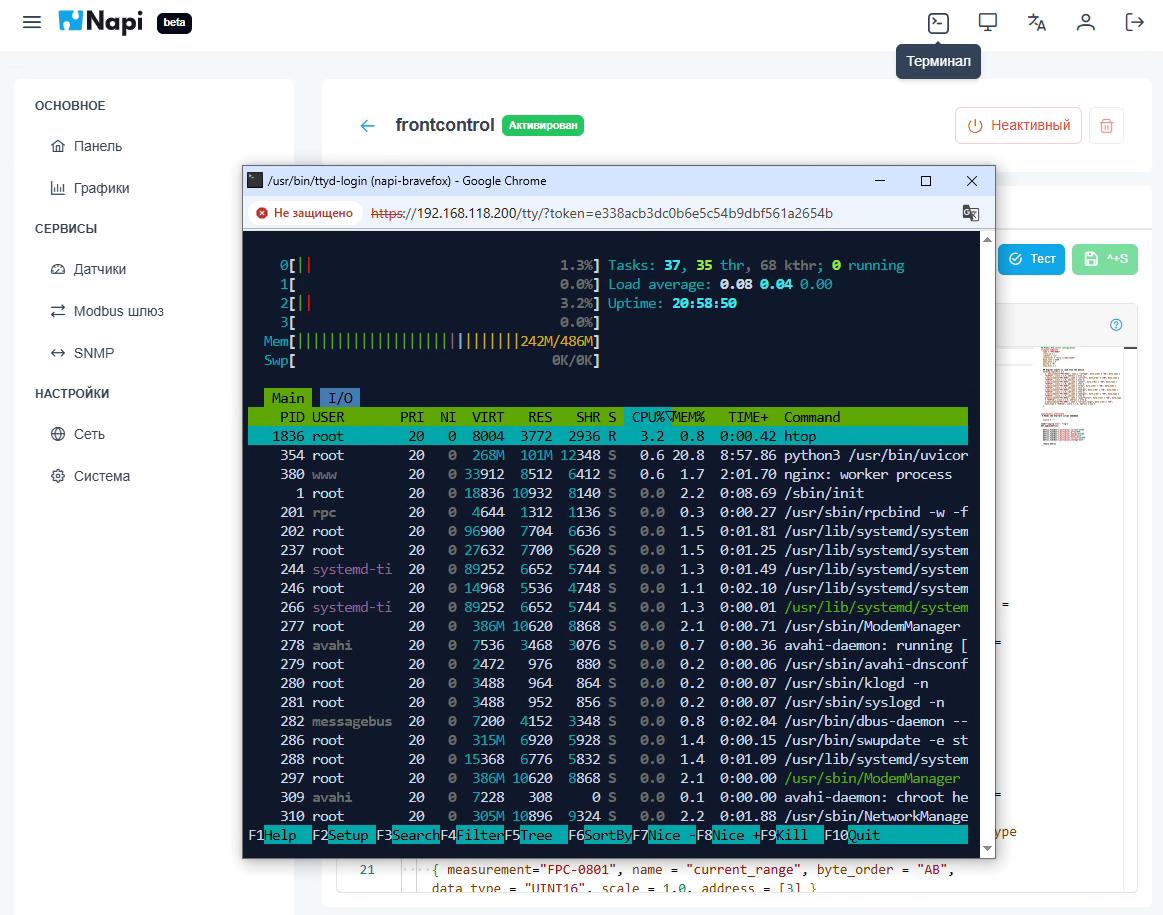Click the monitor display icon in top bar
This screenshot has height=915, width=1163.
click(987, 22)
